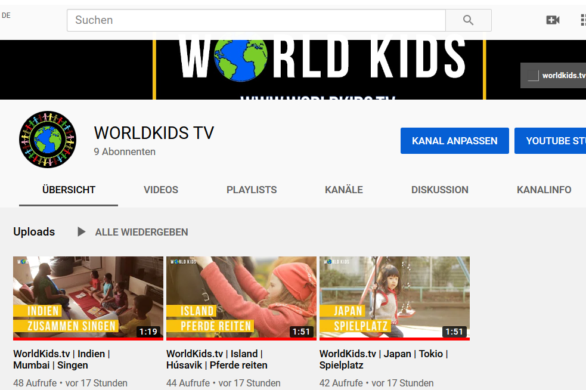586x390 pixels.
Task: Open the YouTube apps grid icon
Action: [x=583, y=20]
